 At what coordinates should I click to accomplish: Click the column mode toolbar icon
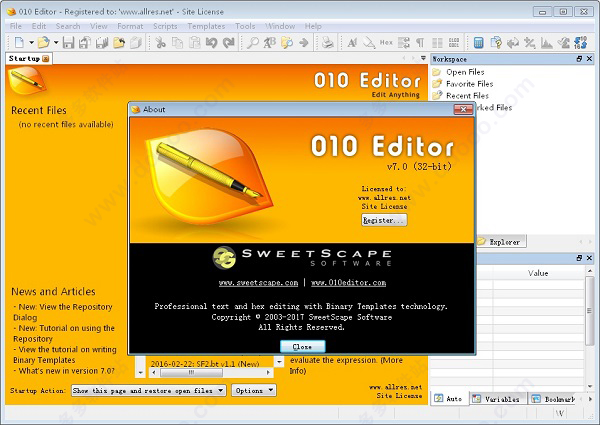437,42
